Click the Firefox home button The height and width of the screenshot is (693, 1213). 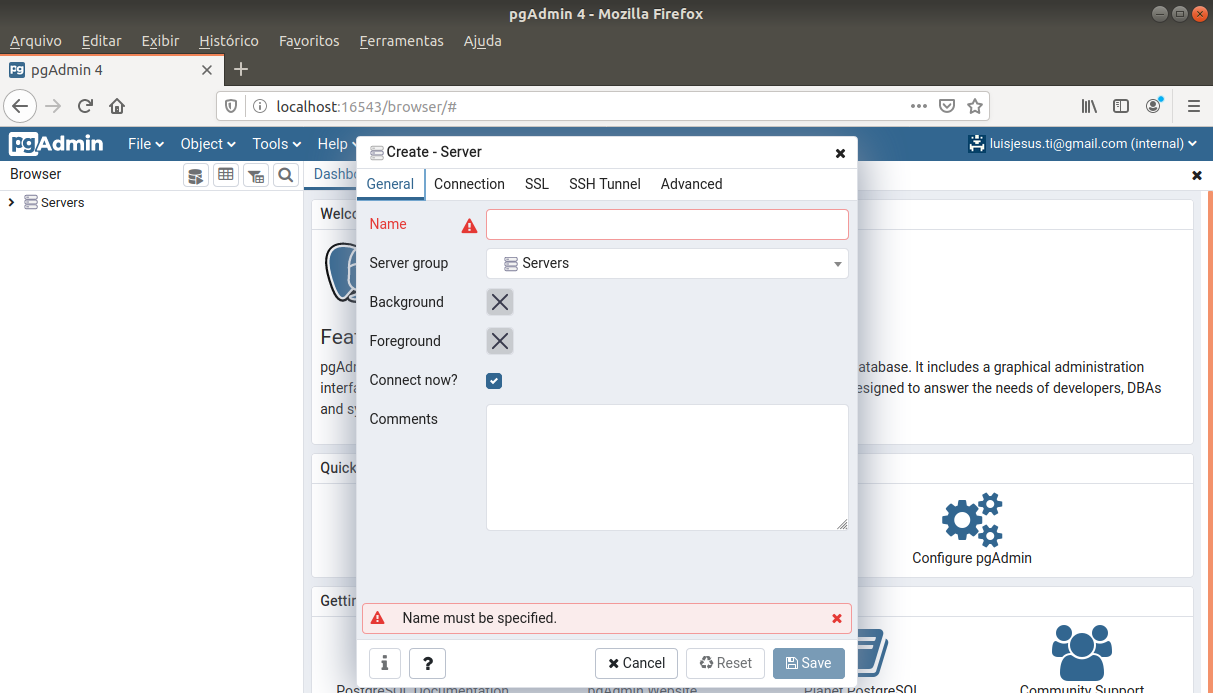click(x=117, y=106)
